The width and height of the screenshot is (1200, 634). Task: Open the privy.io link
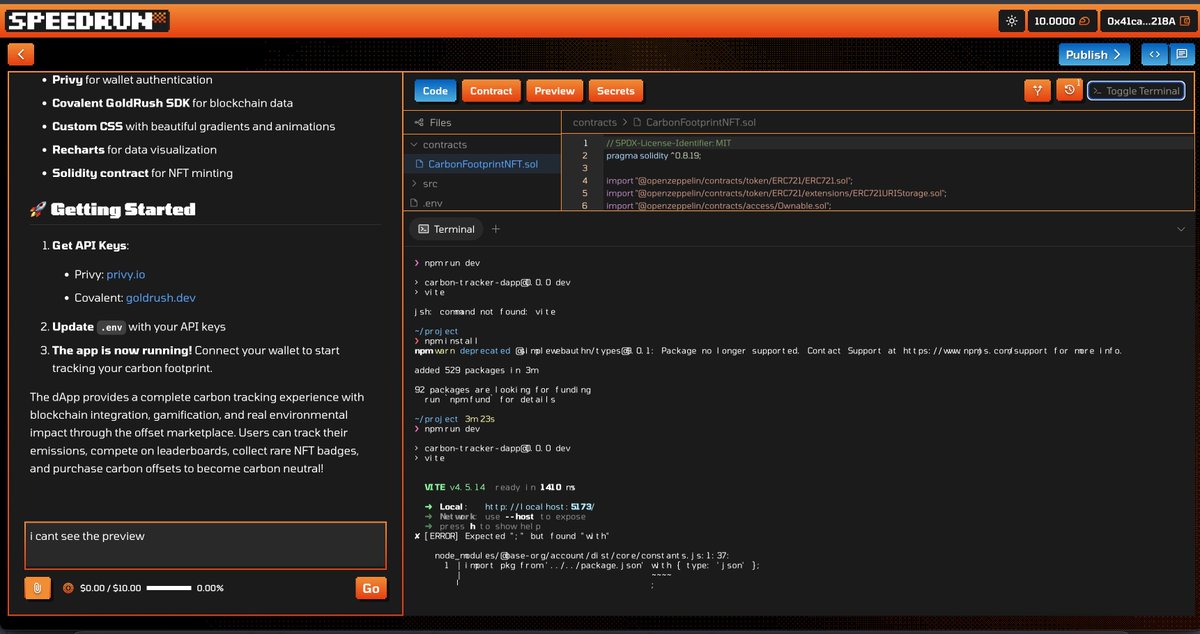click(x=126, y=274)
